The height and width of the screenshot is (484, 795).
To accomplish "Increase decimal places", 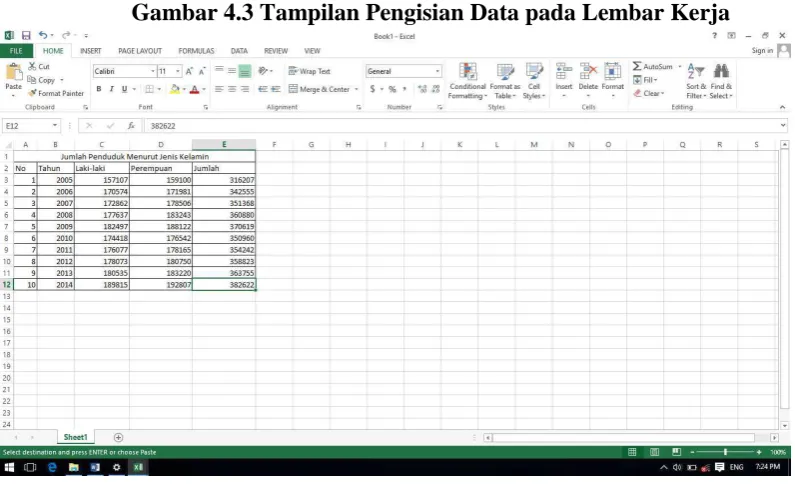I will click(422, 89).
